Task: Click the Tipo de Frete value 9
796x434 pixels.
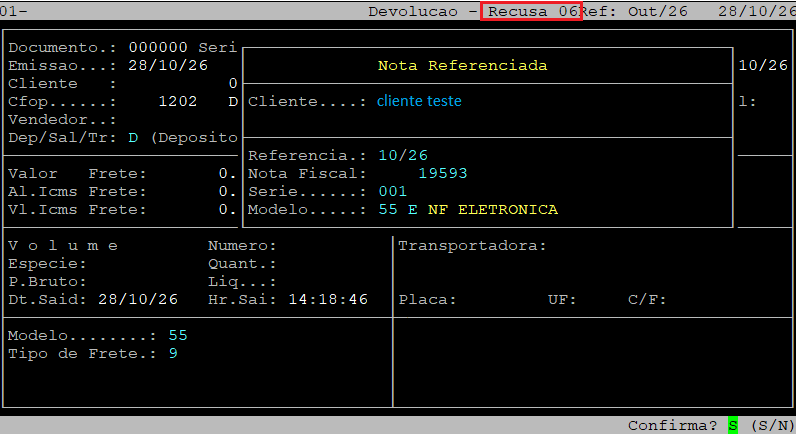Action: [x=173, y=354]
